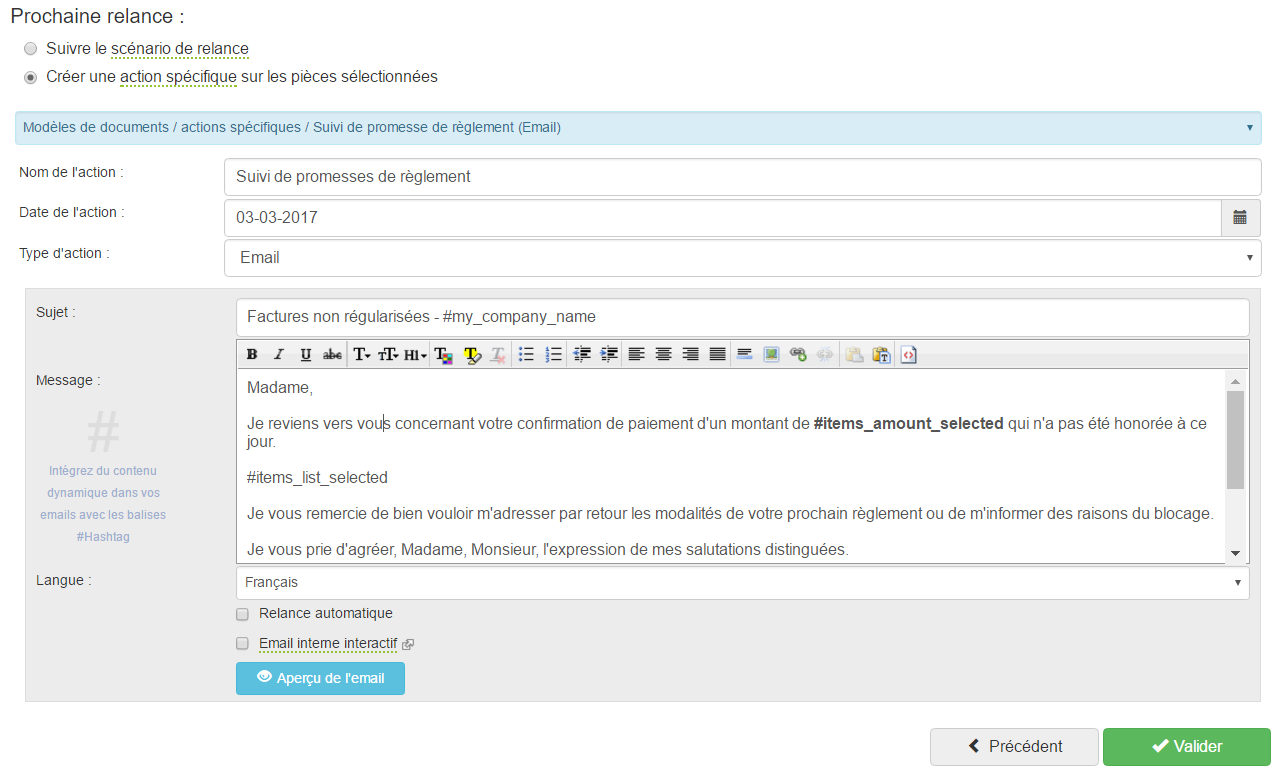The width and height of the screenshot is (1280, 774).
Task: Click the scénario de relance link
Action: [180, 49]
